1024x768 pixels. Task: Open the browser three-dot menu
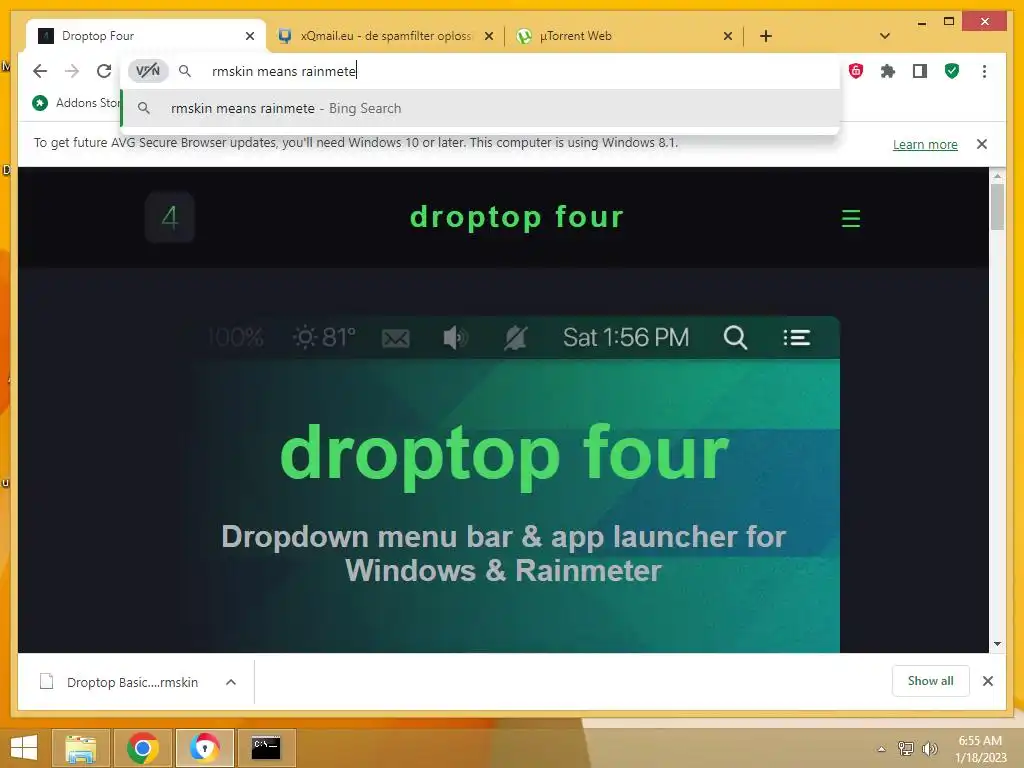[984, 71]
